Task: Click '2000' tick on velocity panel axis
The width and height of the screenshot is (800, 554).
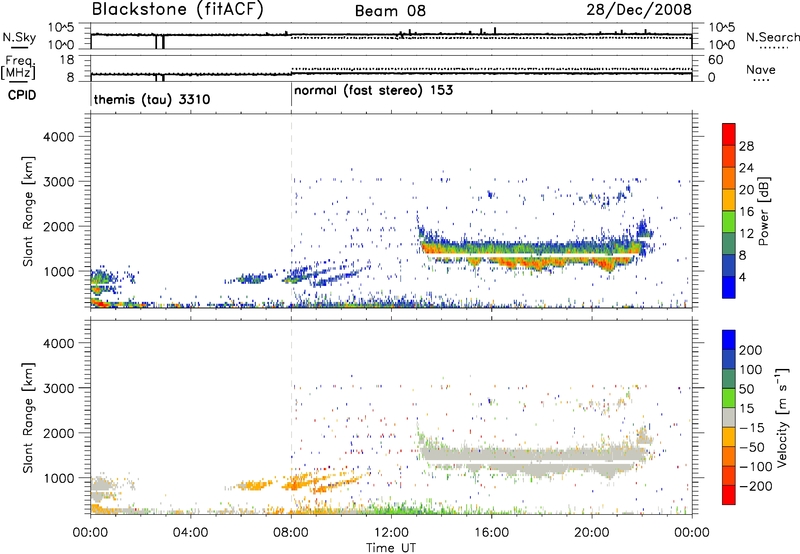Action: pyautogui.click(x=59, y=433)
